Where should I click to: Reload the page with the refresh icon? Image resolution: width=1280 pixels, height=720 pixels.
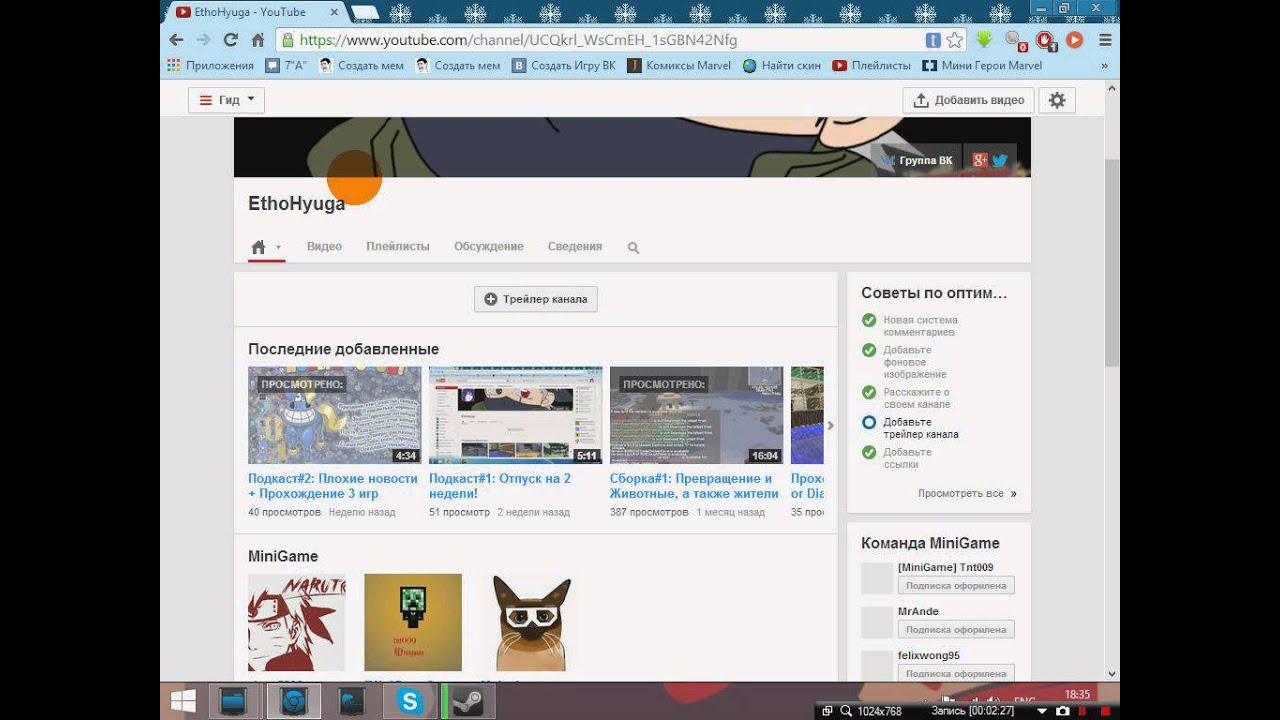231,40
